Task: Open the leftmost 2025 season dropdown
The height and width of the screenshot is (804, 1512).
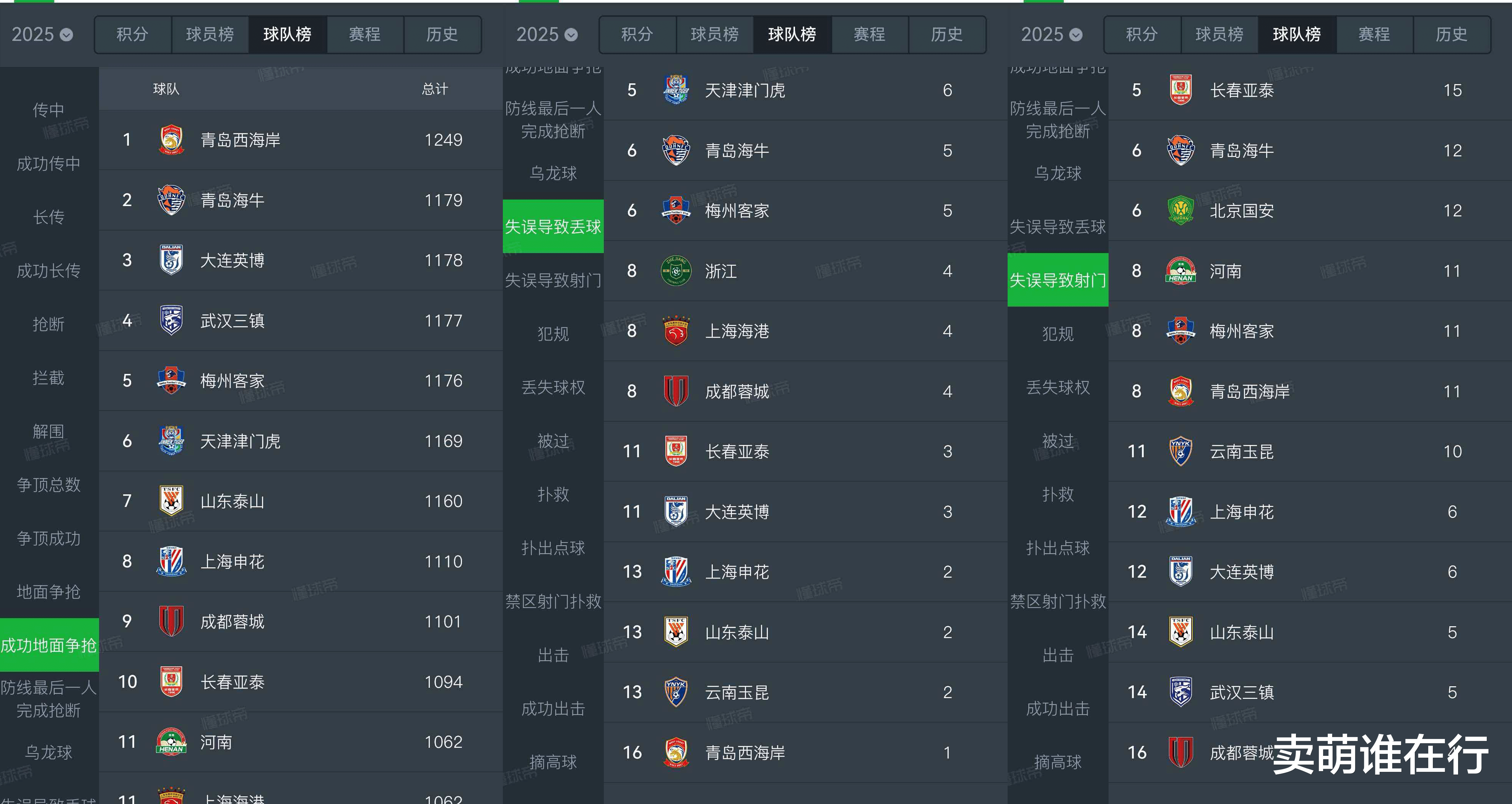Action: 42,35
